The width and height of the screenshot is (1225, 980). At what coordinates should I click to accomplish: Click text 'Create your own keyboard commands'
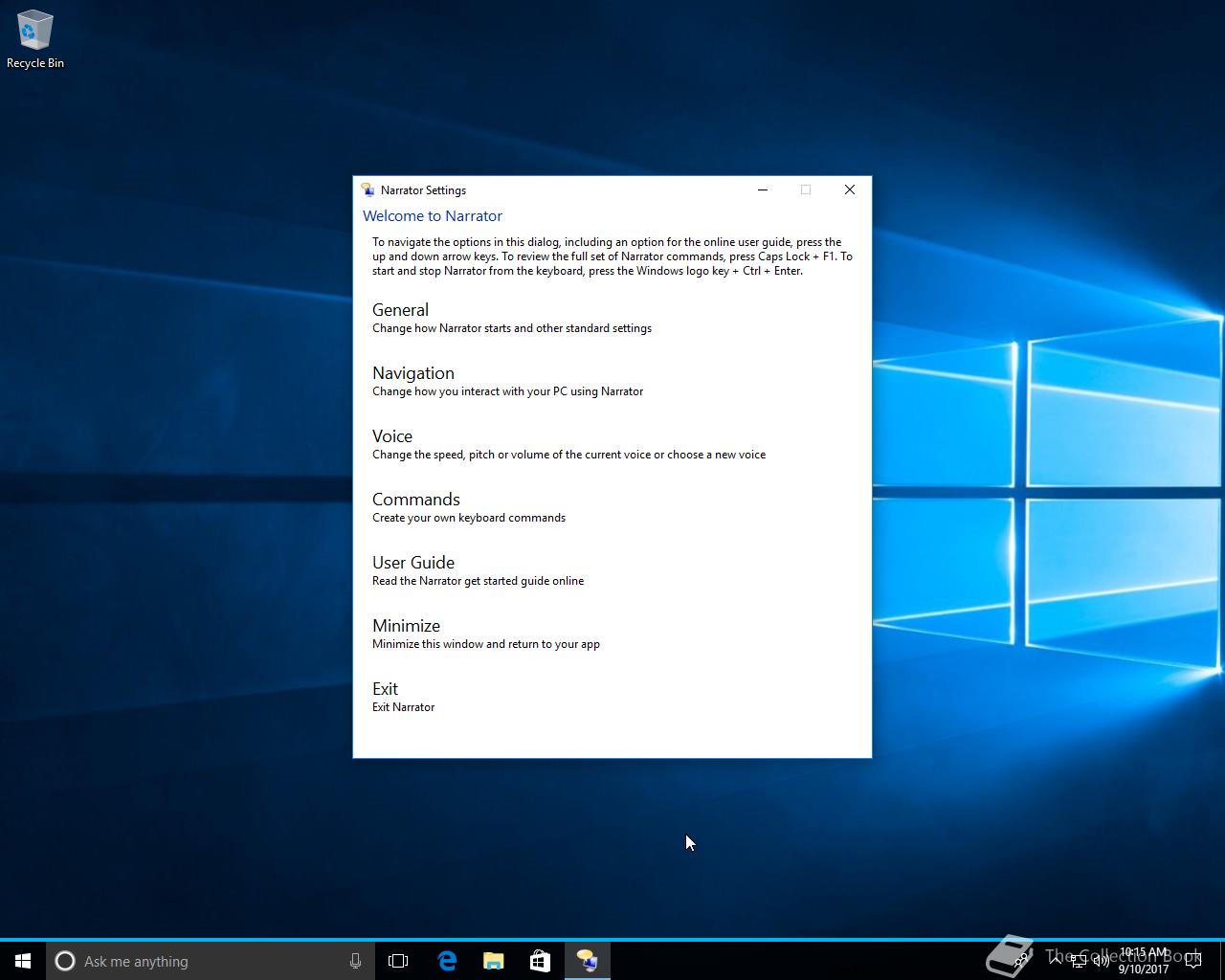[469, 518]
